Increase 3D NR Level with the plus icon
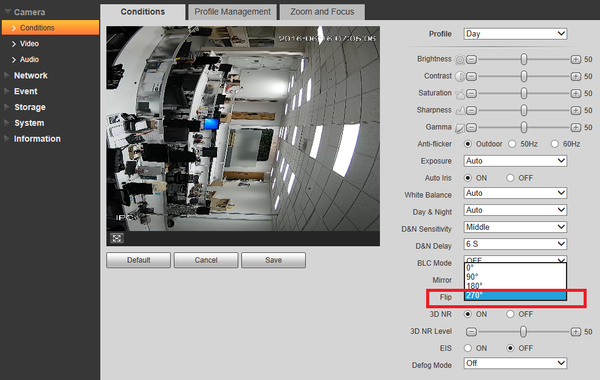Image resolution: width=600 pixels, height=380 pixels. (576, 331)
